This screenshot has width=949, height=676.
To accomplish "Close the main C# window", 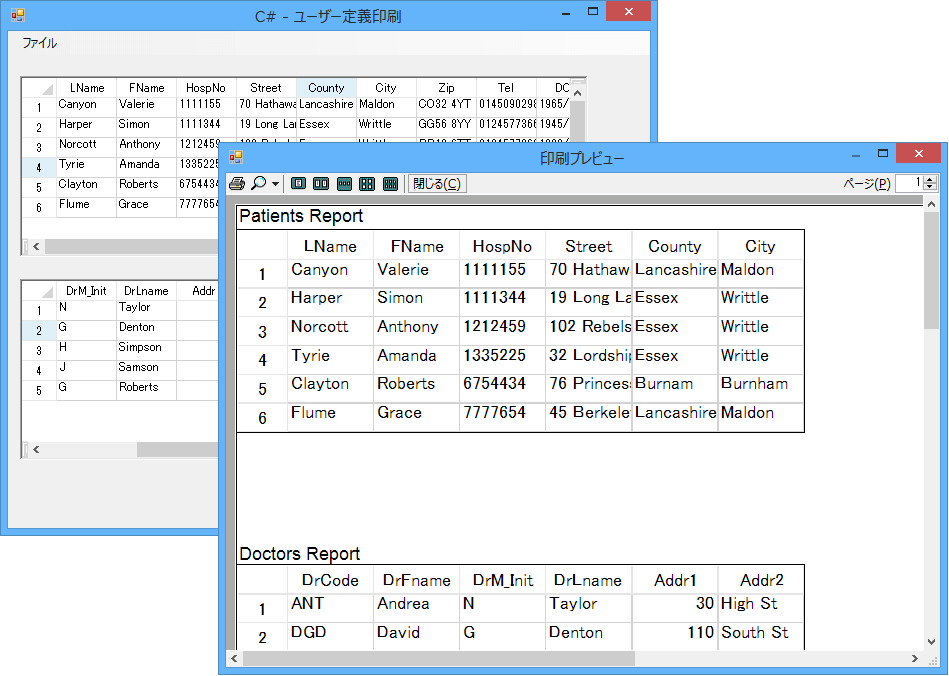I will 628,11.
